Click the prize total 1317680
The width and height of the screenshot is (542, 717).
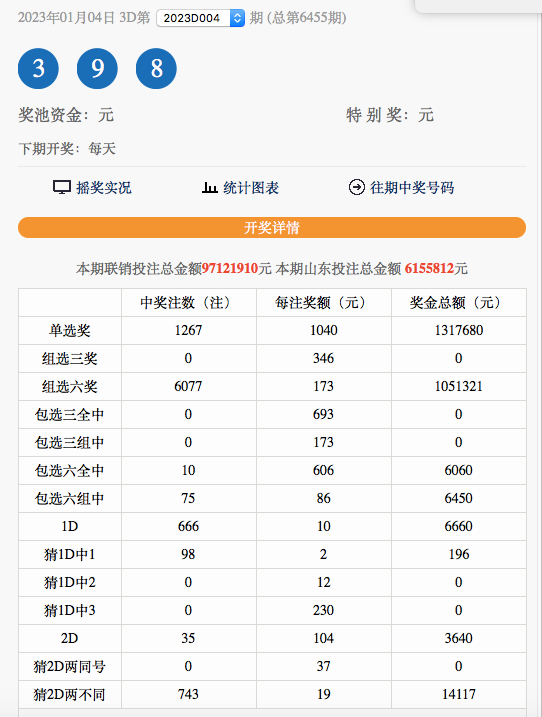pos(459,330)
